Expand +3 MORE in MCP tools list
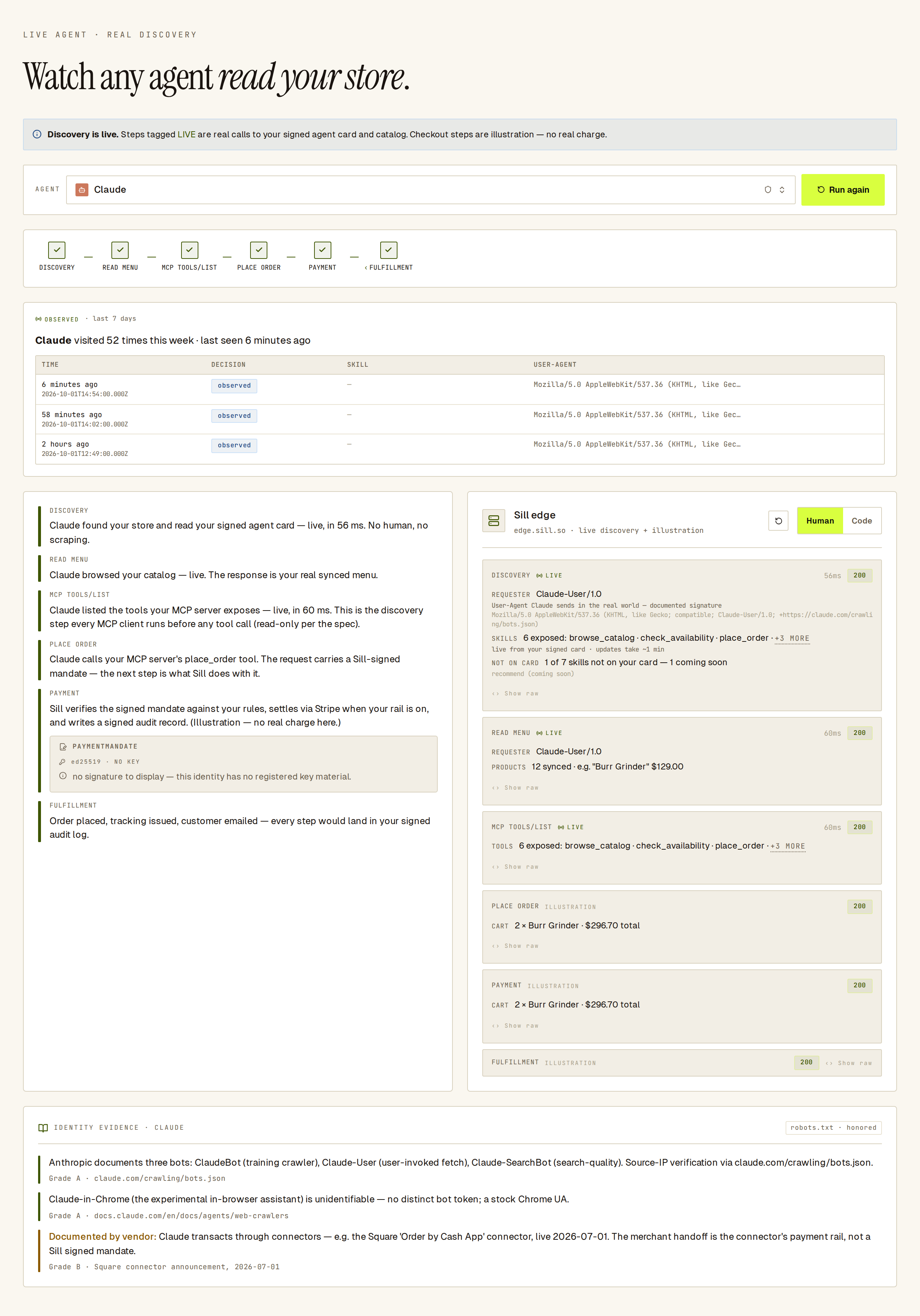 click(788, 846)
